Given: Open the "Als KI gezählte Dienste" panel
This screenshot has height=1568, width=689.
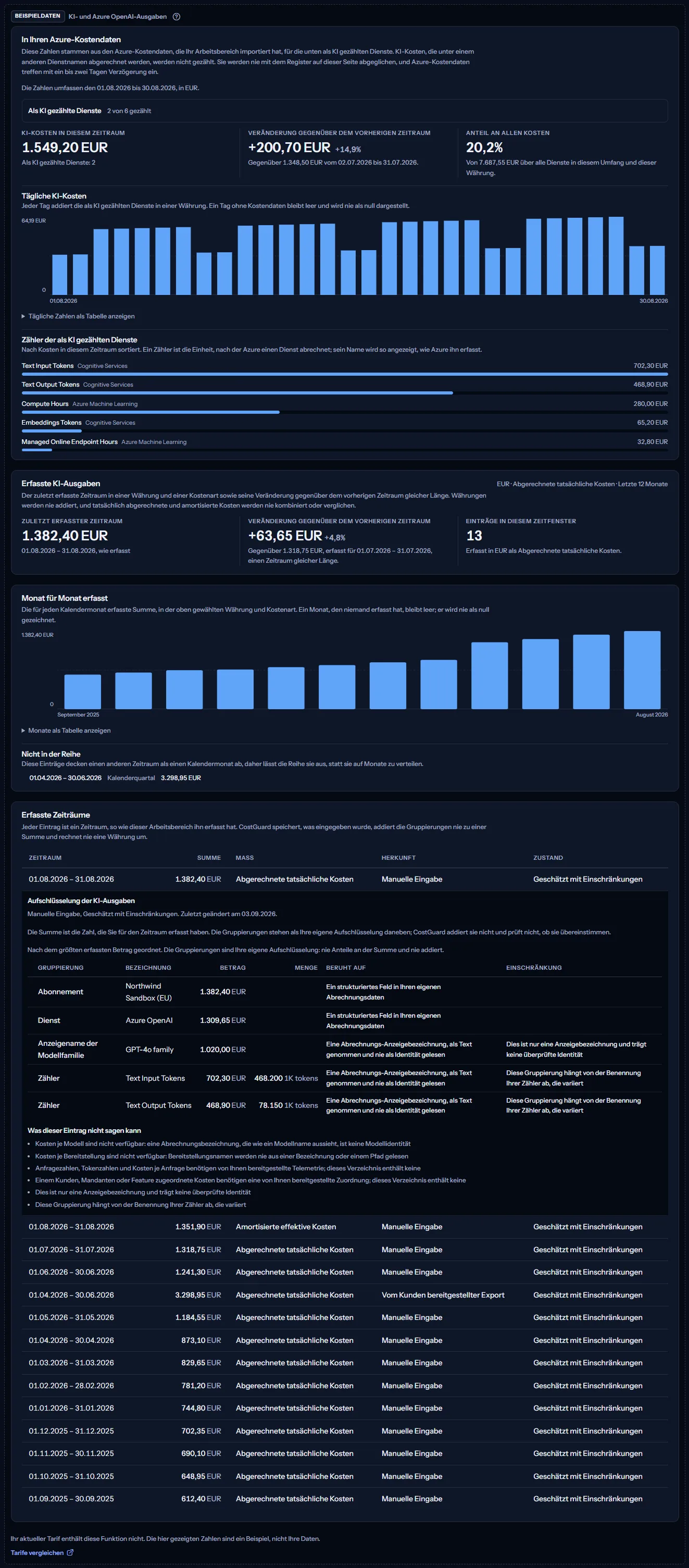Looking at the screenshot, I should coord(345,111).
